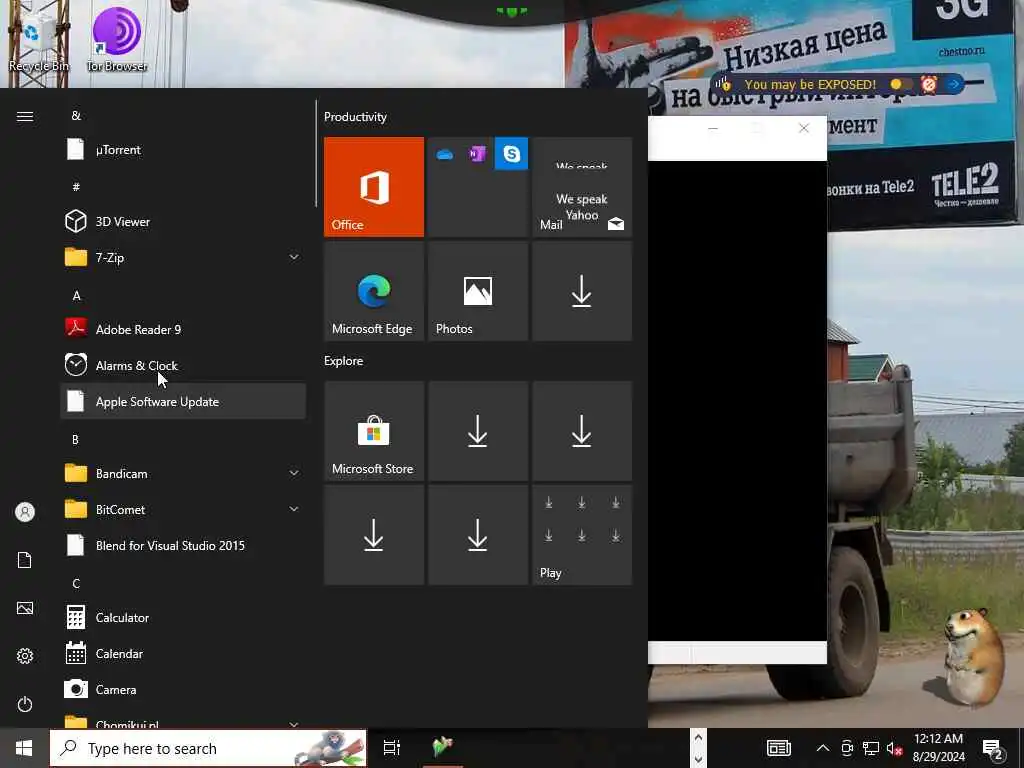Click the Start menu hamburger expand icon
This screenshot has height=768, width=1024.
(x=25, y=116)
